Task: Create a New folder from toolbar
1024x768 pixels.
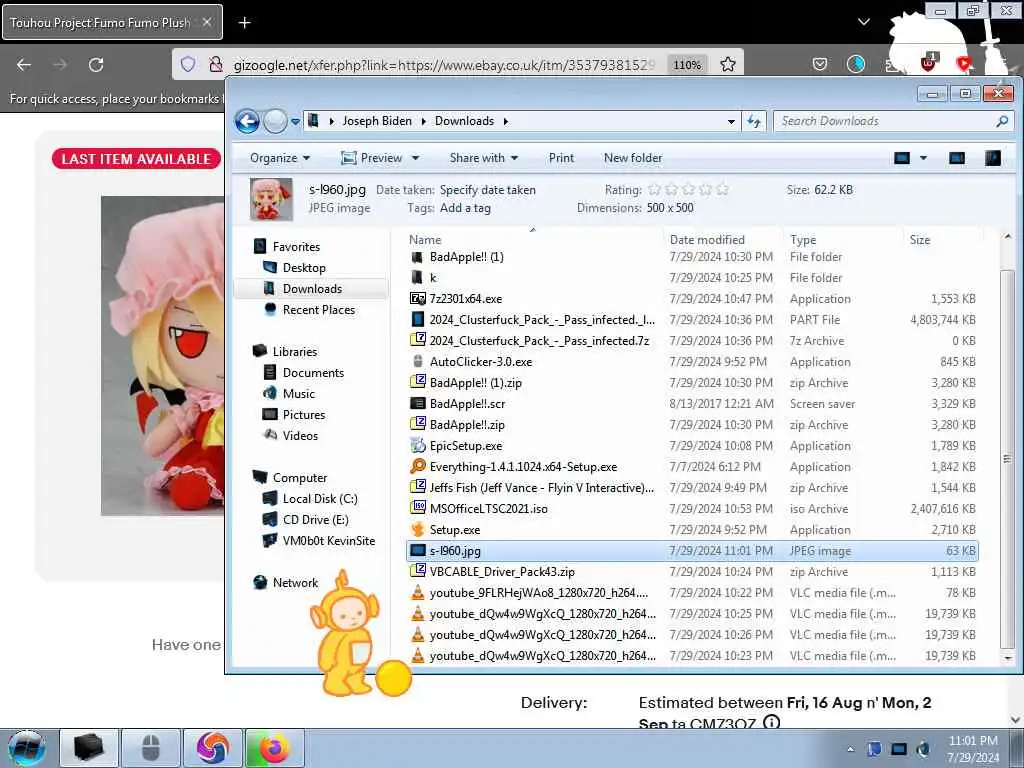Action: click(633, 158)
